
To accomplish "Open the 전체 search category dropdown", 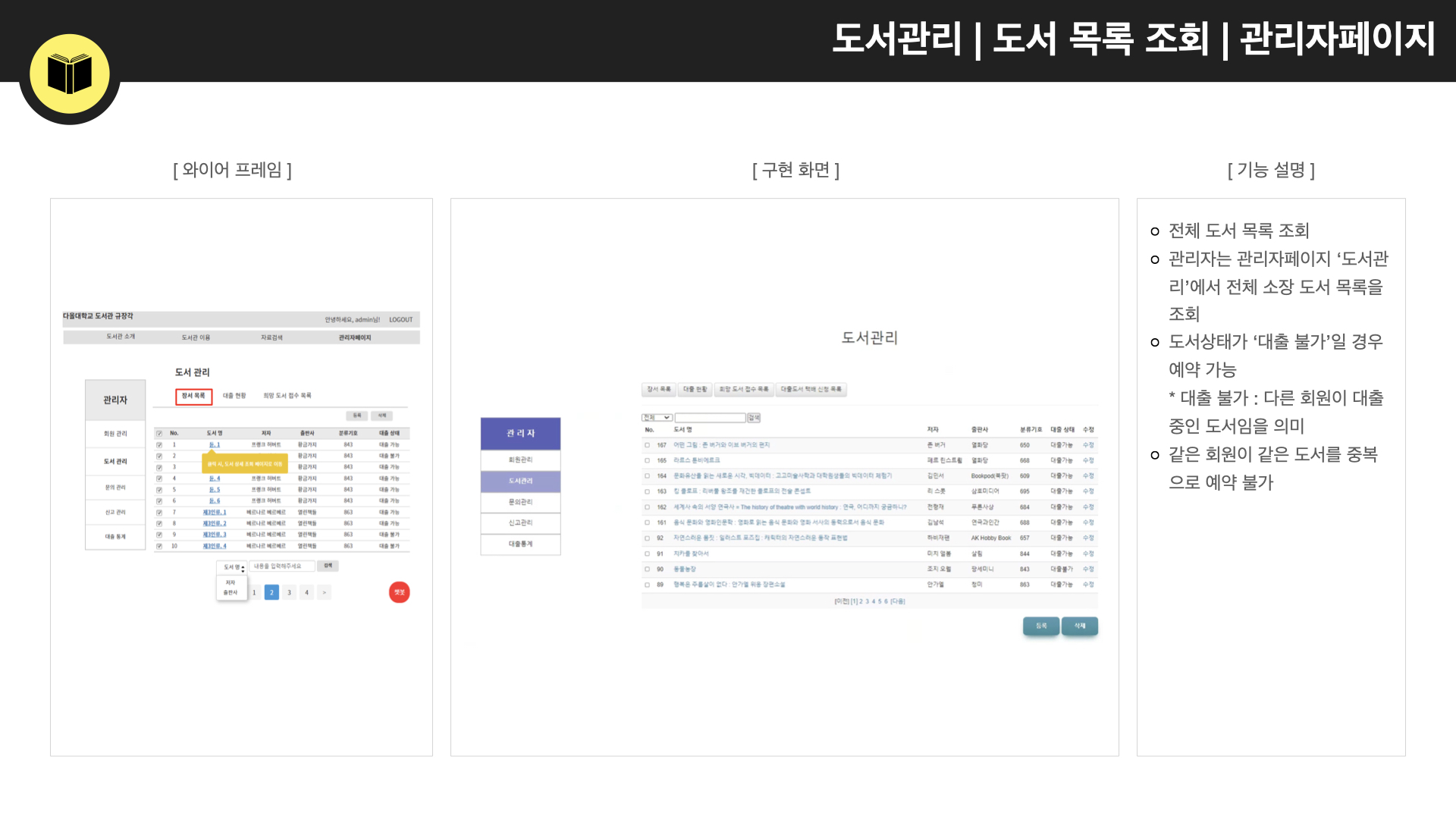I will [x=657, y=417].
